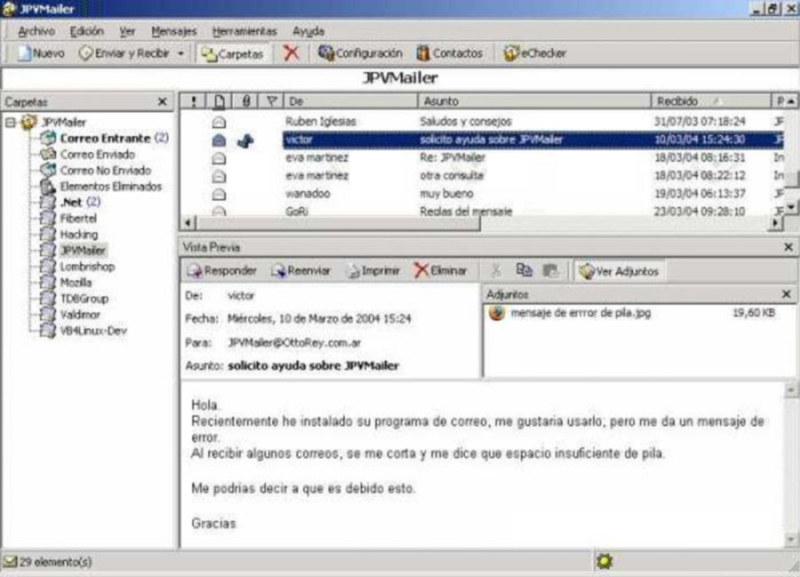This screenshot has height=577, width=800.
Task: Open Contactos address book
Action: [449, 53]
